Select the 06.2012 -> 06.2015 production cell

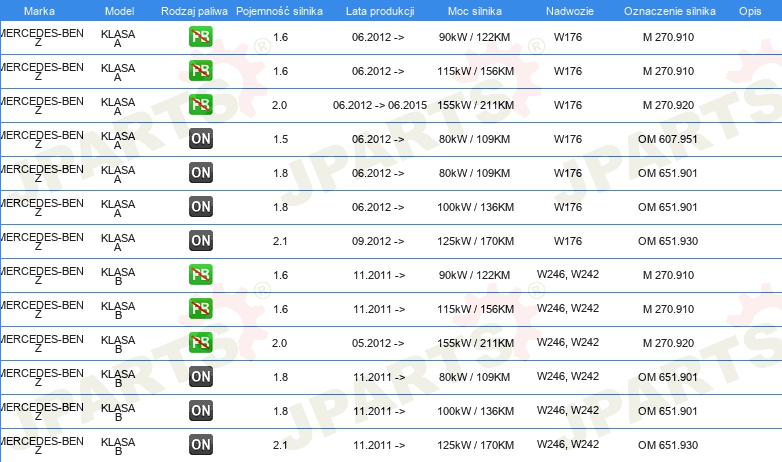click(x=380, y=105)
